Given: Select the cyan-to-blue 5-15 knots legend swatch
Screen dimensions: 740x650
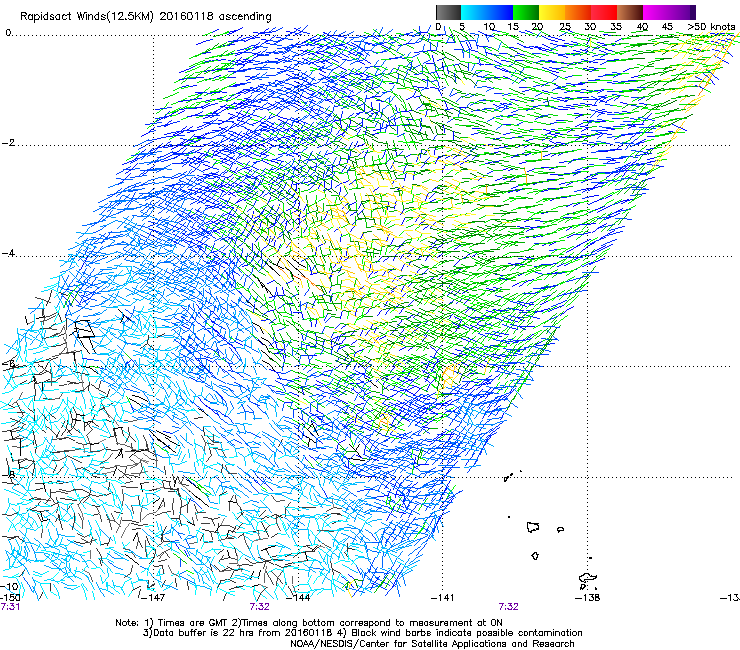Looking at the screenshot, I should coord(487,12).
